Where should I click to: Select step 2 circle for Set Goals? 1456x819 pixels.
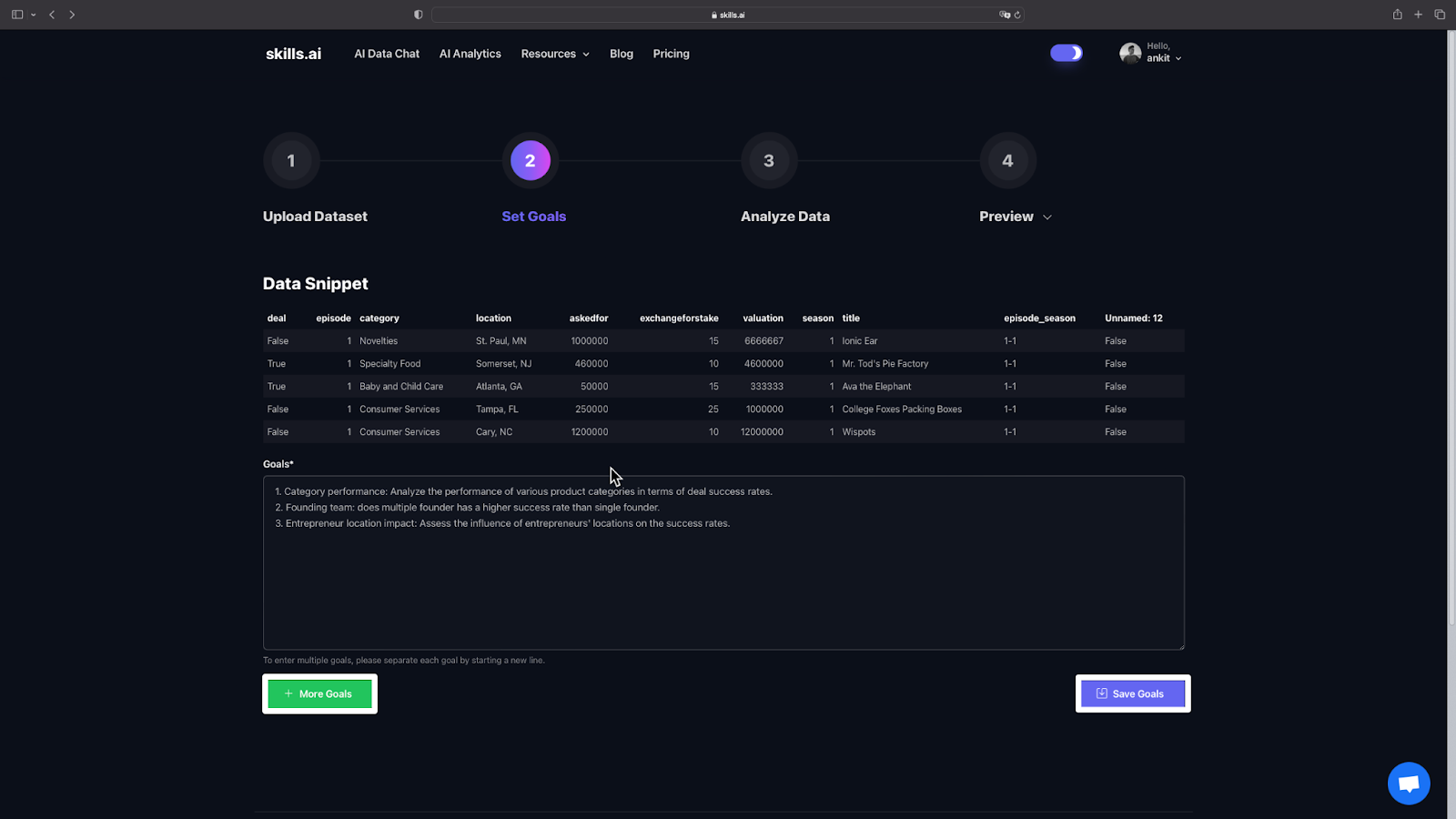tap(531, 161)
